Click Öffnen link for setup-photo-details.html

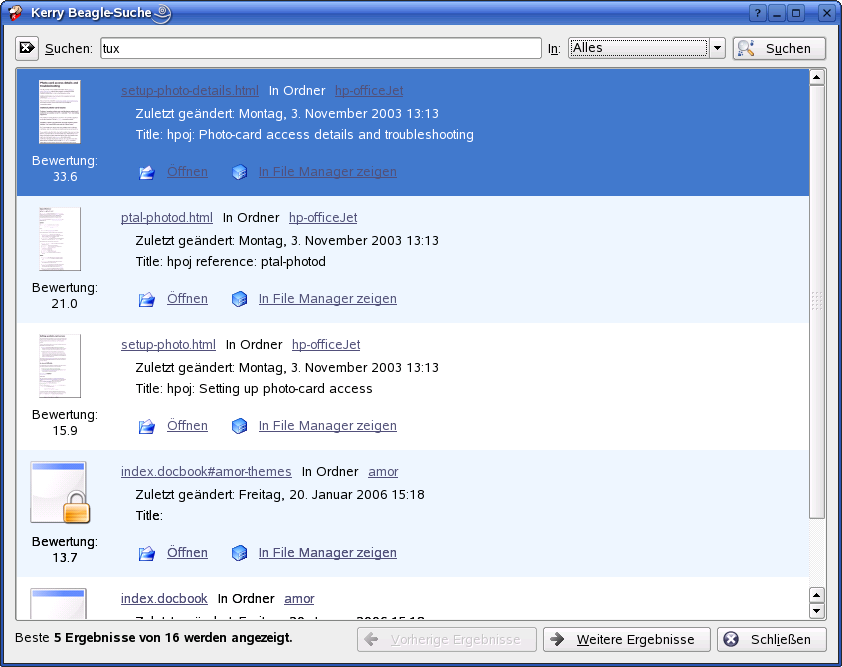click(x=187, y=171)
